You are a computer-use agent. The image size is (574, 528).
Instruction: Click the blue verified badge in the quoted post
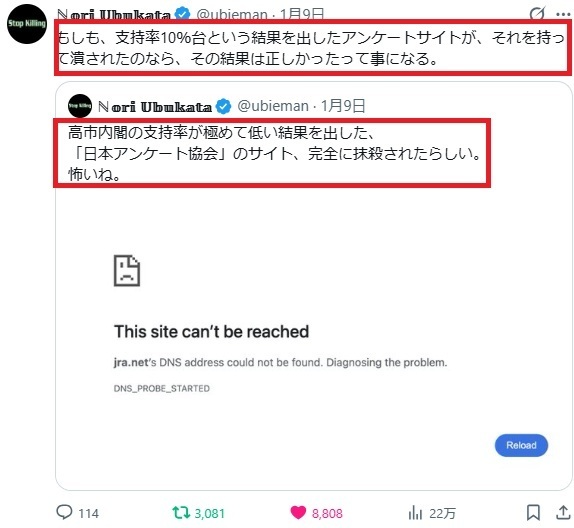(x=223, y=107)
